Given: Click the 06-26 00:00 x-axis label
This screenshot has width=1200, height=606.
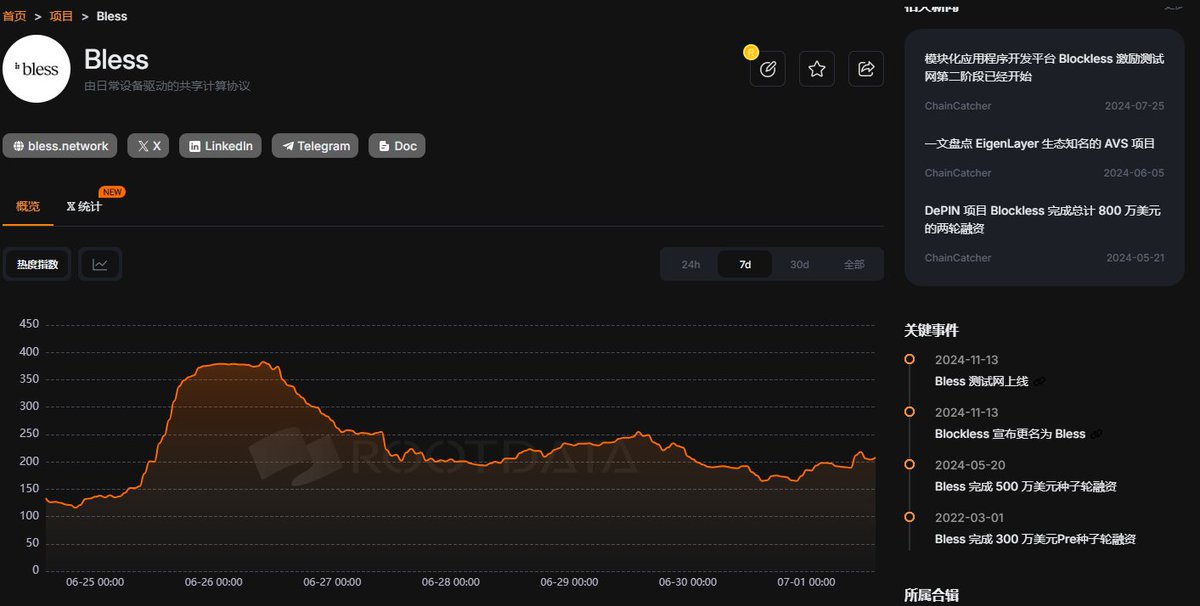Looking at the screenshot, I should 214,582.
